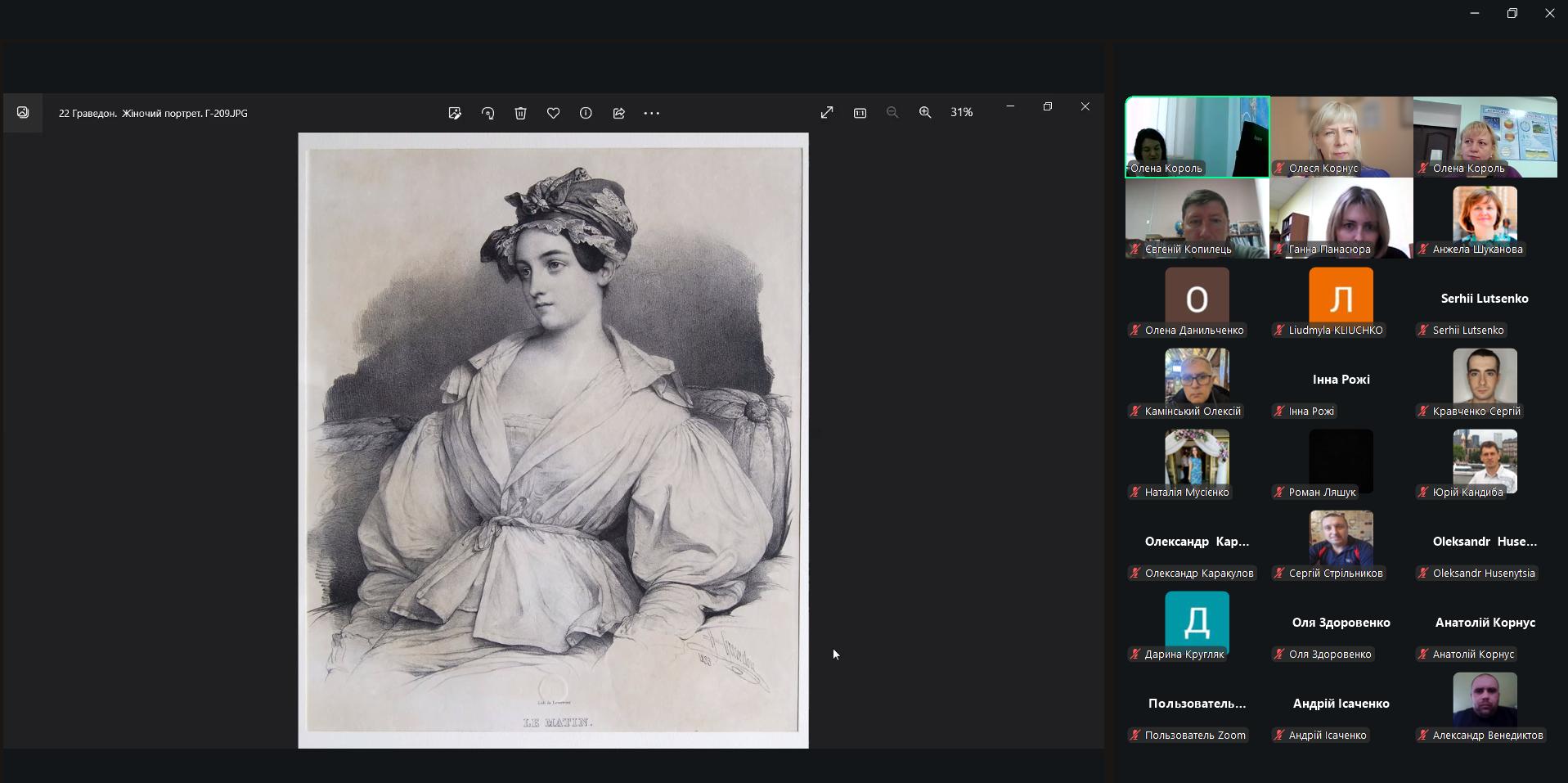Toggle fit-to-window actual size icon
Screen dimensions: 1568x783
coord(860,112)
